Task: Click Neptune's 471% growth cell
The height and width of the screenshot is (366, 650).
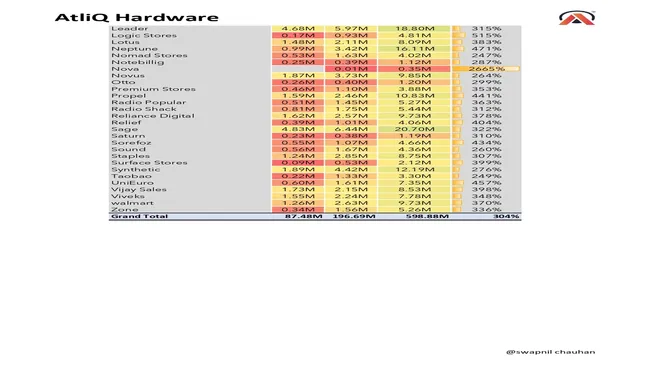Action: coord(486,48)
